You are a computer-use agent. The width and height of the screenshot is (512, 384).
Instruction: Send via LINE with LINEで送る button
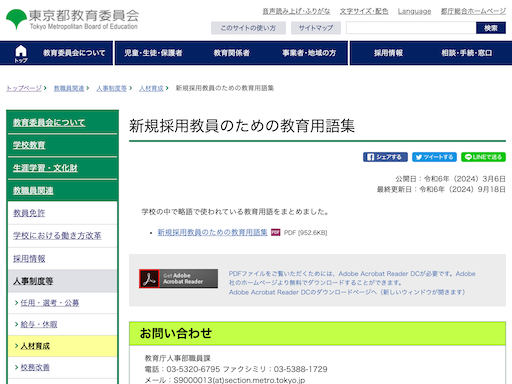(x=483, y=157)
